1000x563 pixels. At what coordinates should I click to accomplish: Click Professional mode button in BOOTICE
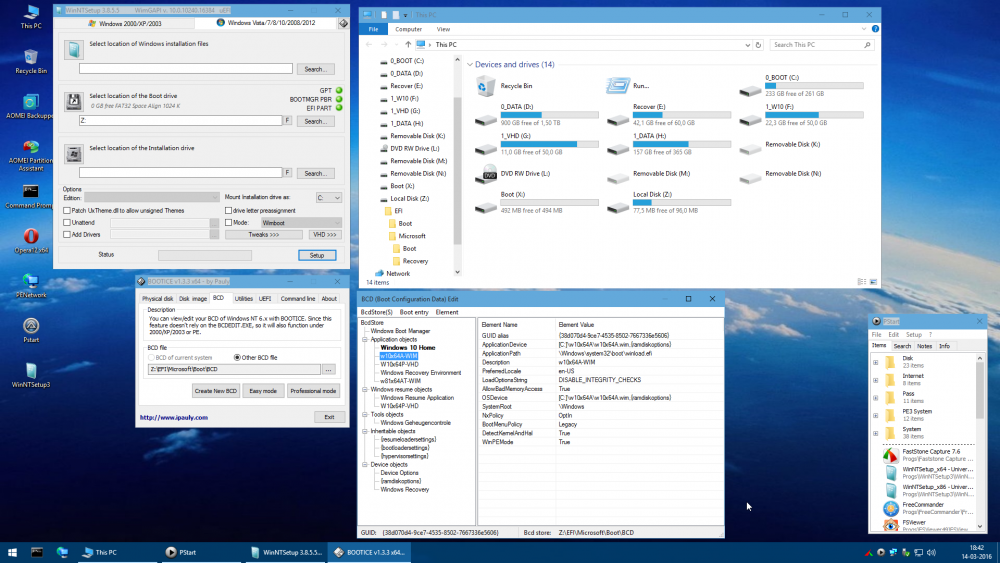coord(313,391)
